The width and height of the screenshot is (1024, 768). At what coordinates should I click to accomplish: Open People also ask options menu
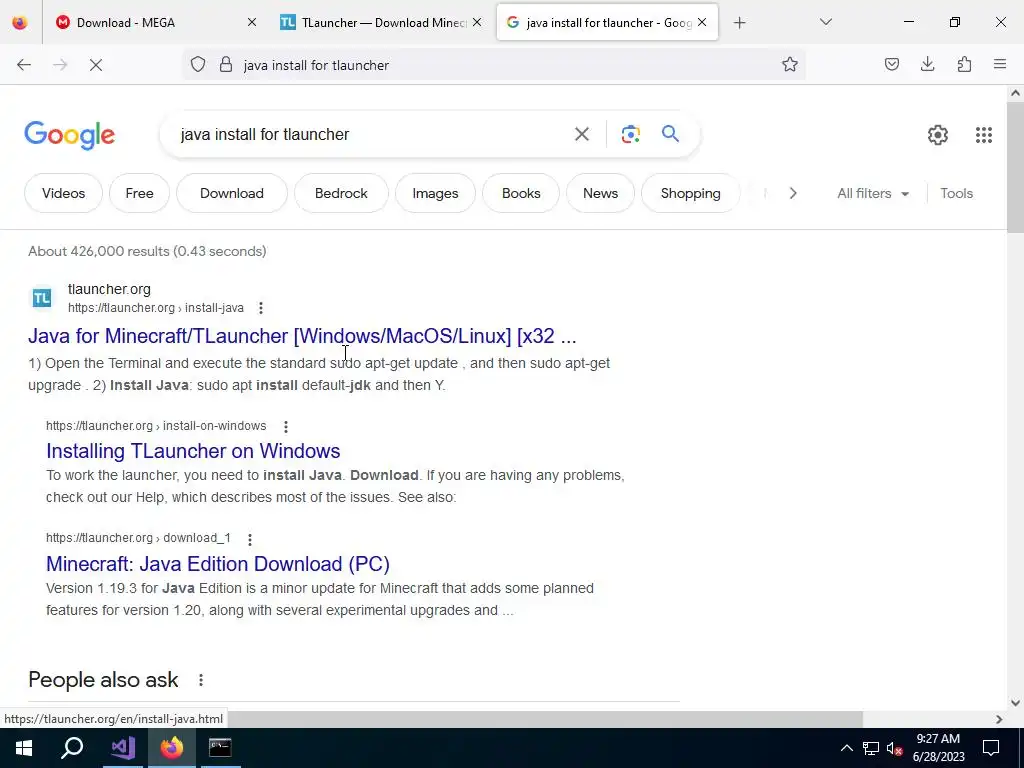tap(201, 680)
